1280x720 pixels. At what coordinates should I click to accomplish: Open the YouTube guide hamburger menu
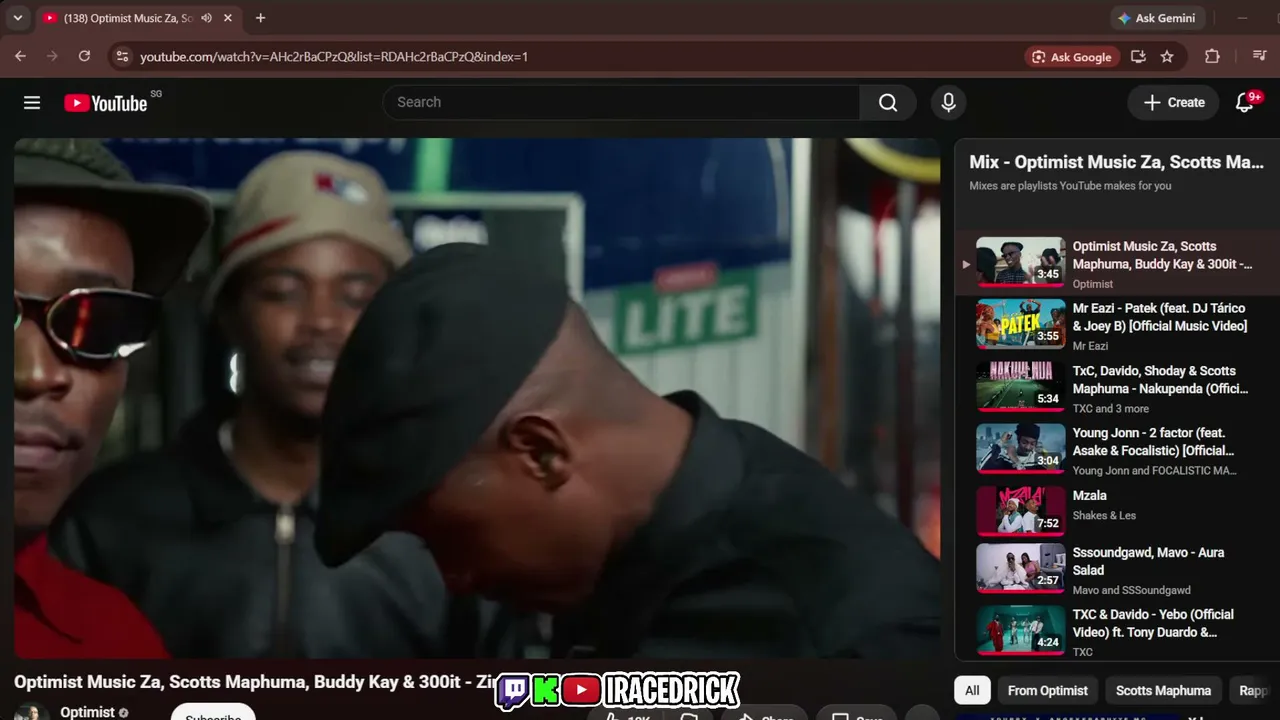click(x=32, y=102)
